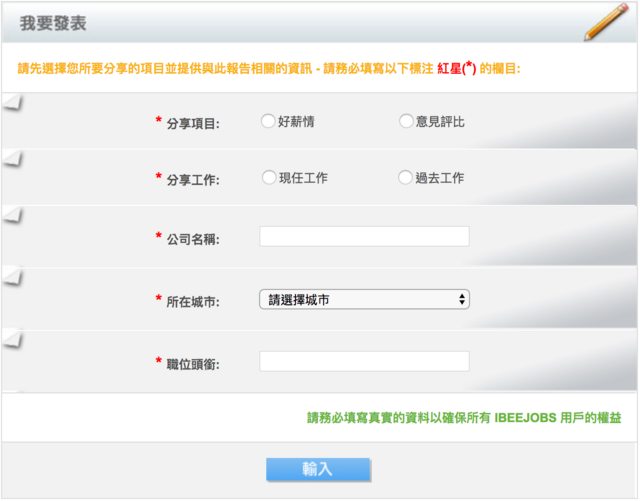The height and width of the screenshot is (501, 640).
Task: Click the folded-corner icon beside 職位頭銜 row
Action: 12,338
